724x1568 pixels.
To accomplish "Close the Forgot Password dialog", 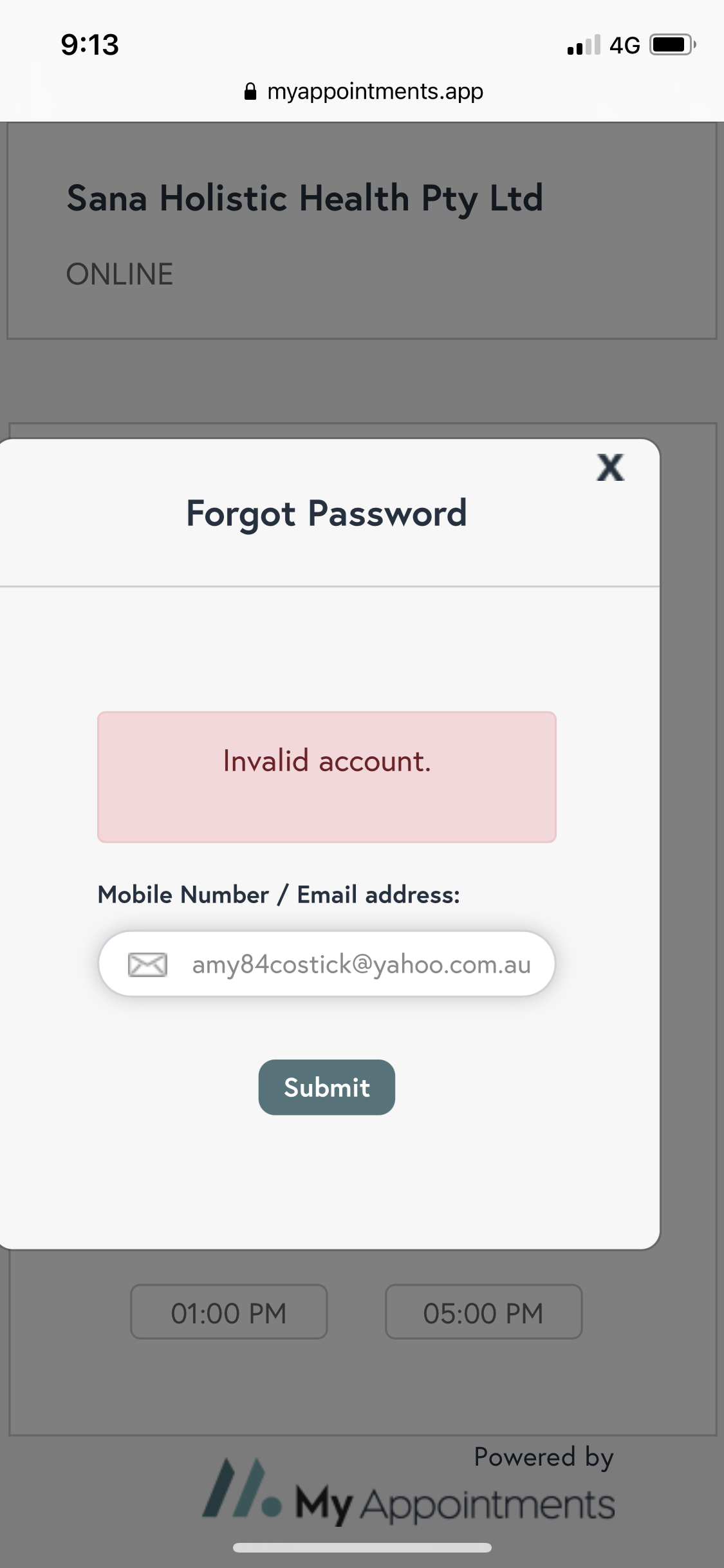I will coord(610,468).
